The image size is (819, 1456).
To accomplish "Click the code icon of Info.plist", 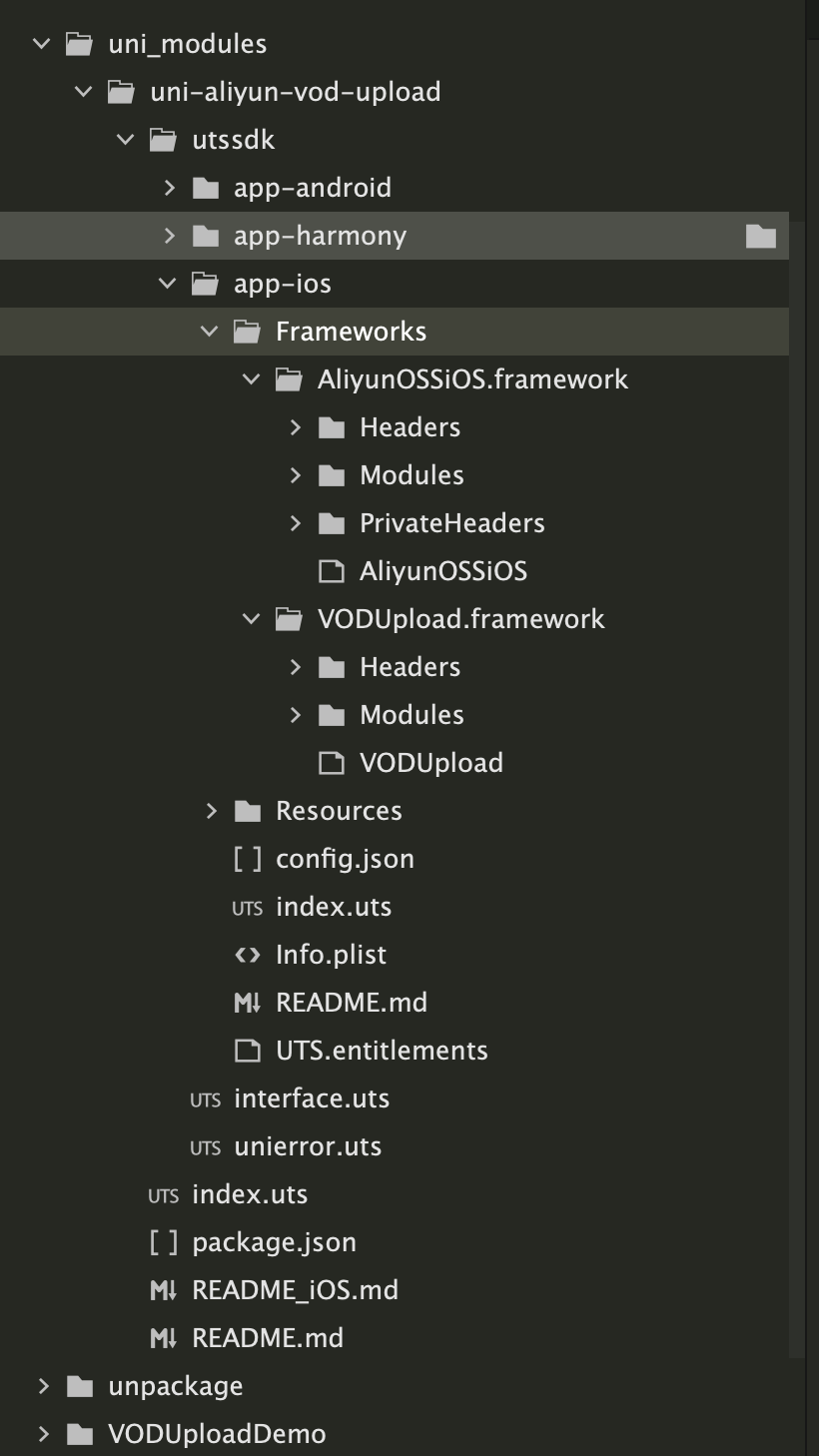I will tap(247, 955).
